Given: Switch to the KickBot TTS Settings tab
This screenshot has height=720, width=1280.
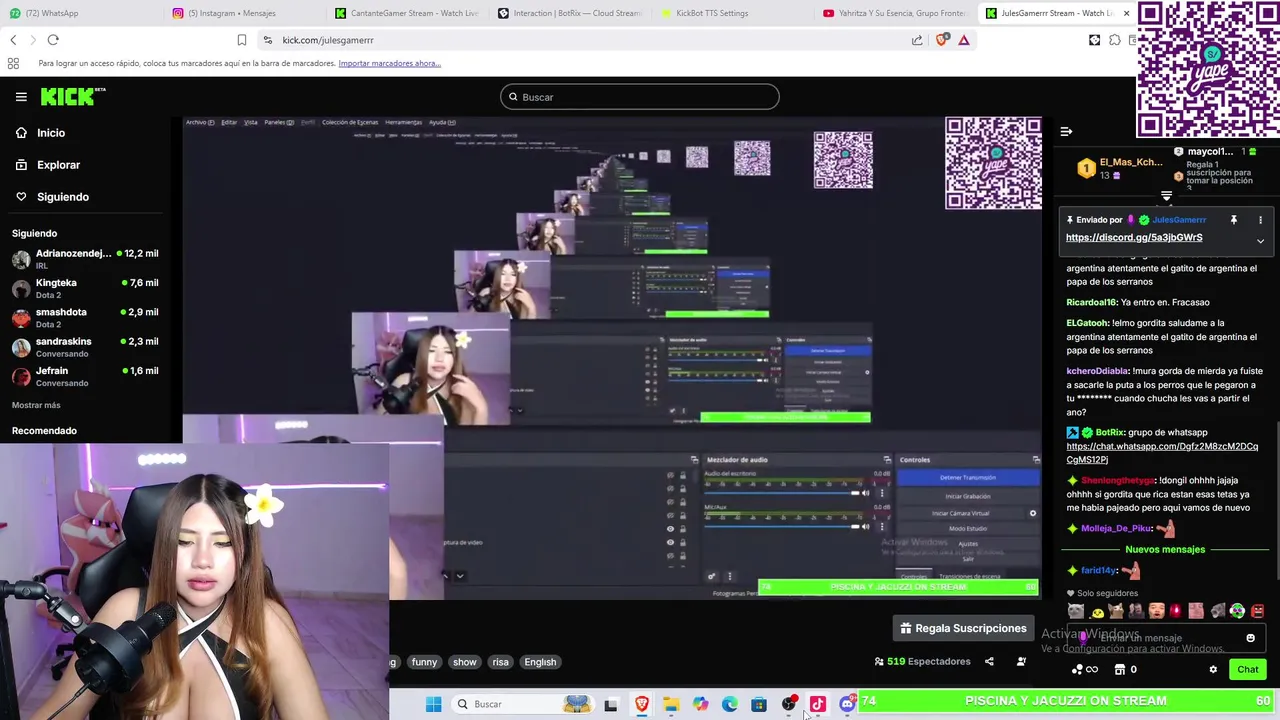Looking at the screenshot, I should (732, 13).
